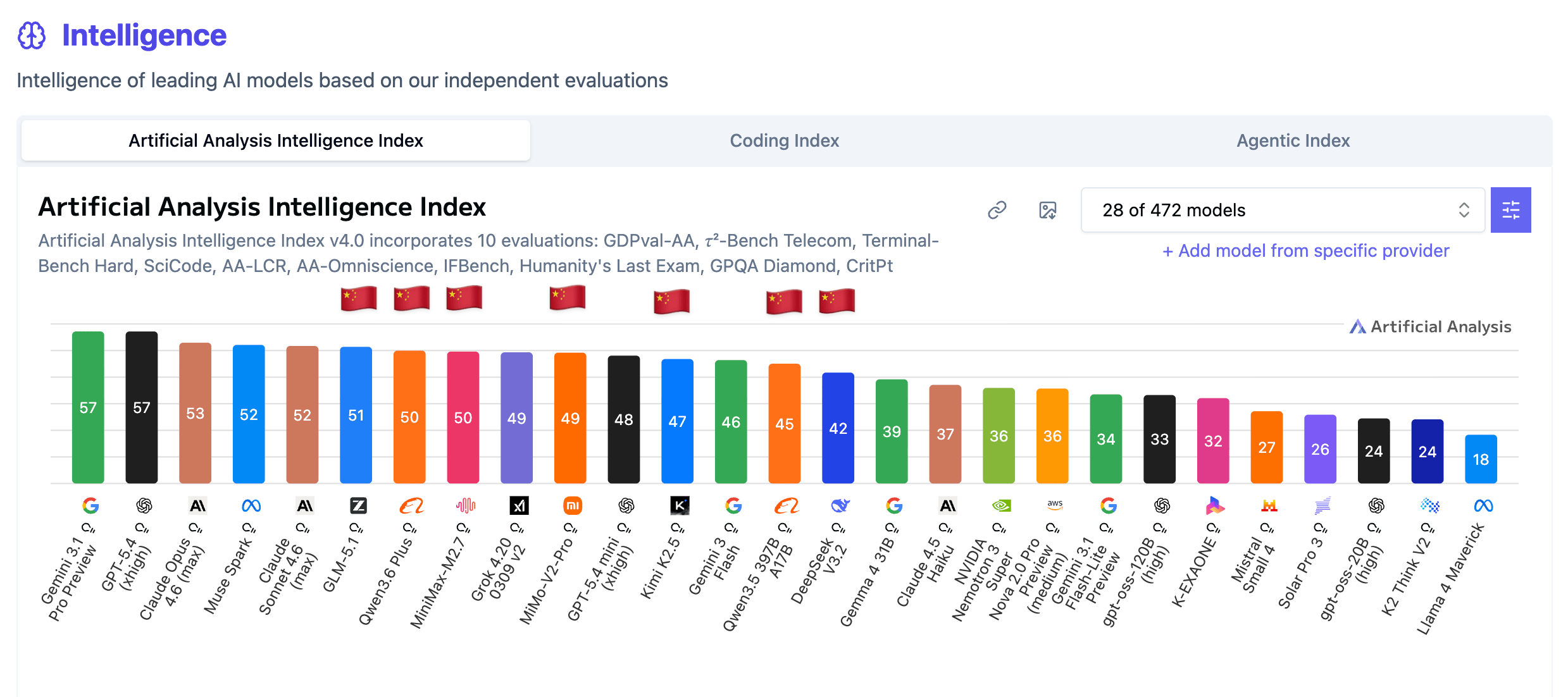This screenshot has width=1568, height=697.
Task: Open chart filter settings slider icon
Action: (1510, 210)
